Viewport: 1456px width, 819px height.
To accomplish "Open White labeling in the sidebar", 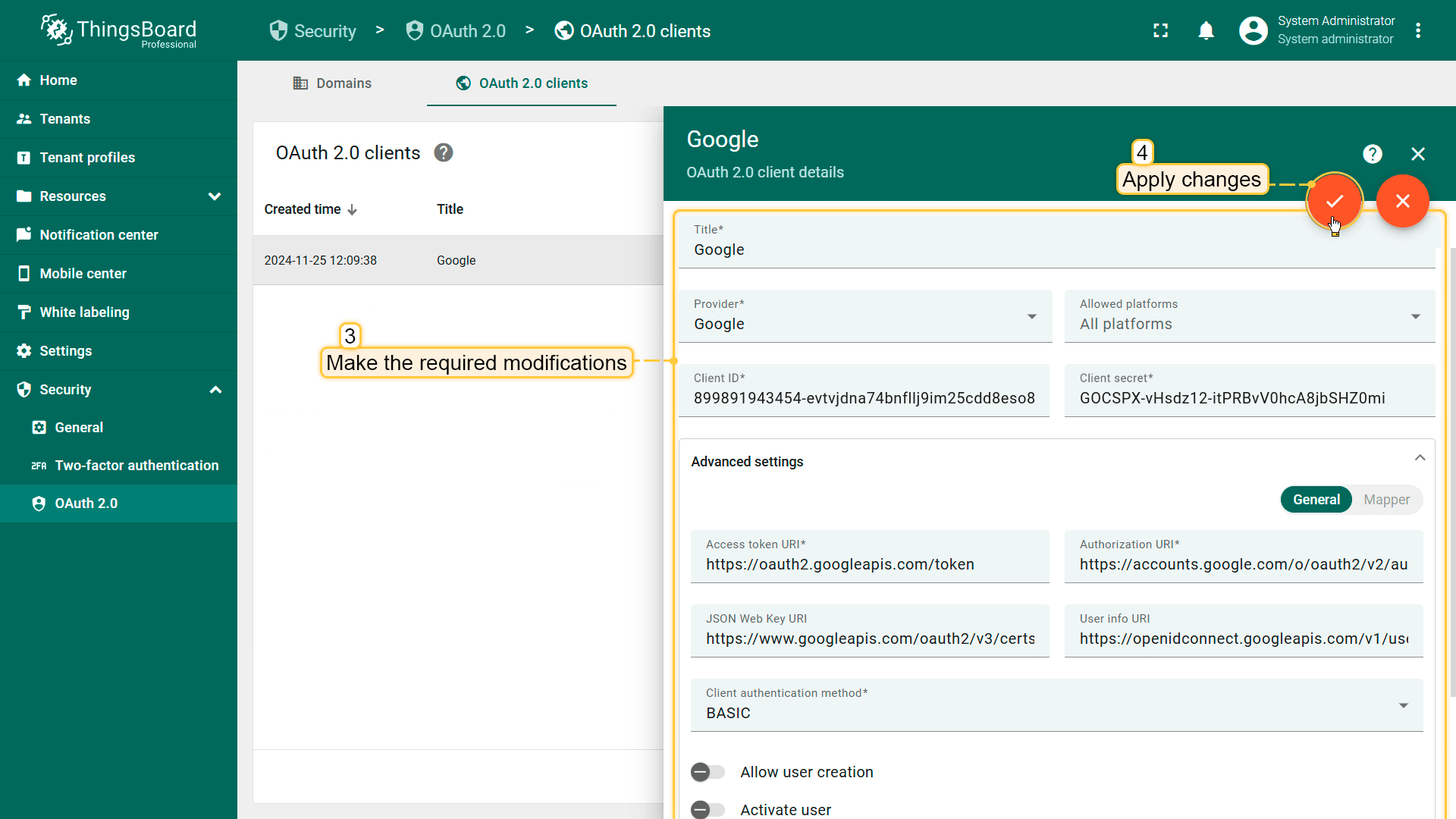I will [x=84, y=312].
